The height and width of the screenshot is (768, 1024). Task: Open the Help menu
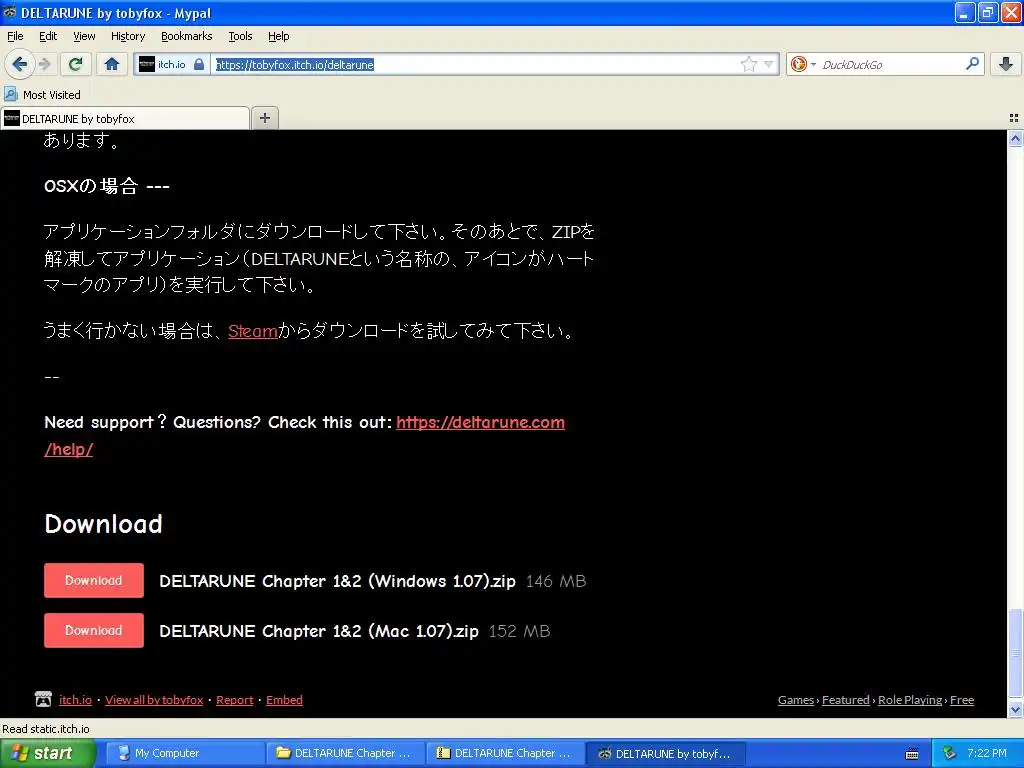(x=278, y=36)
